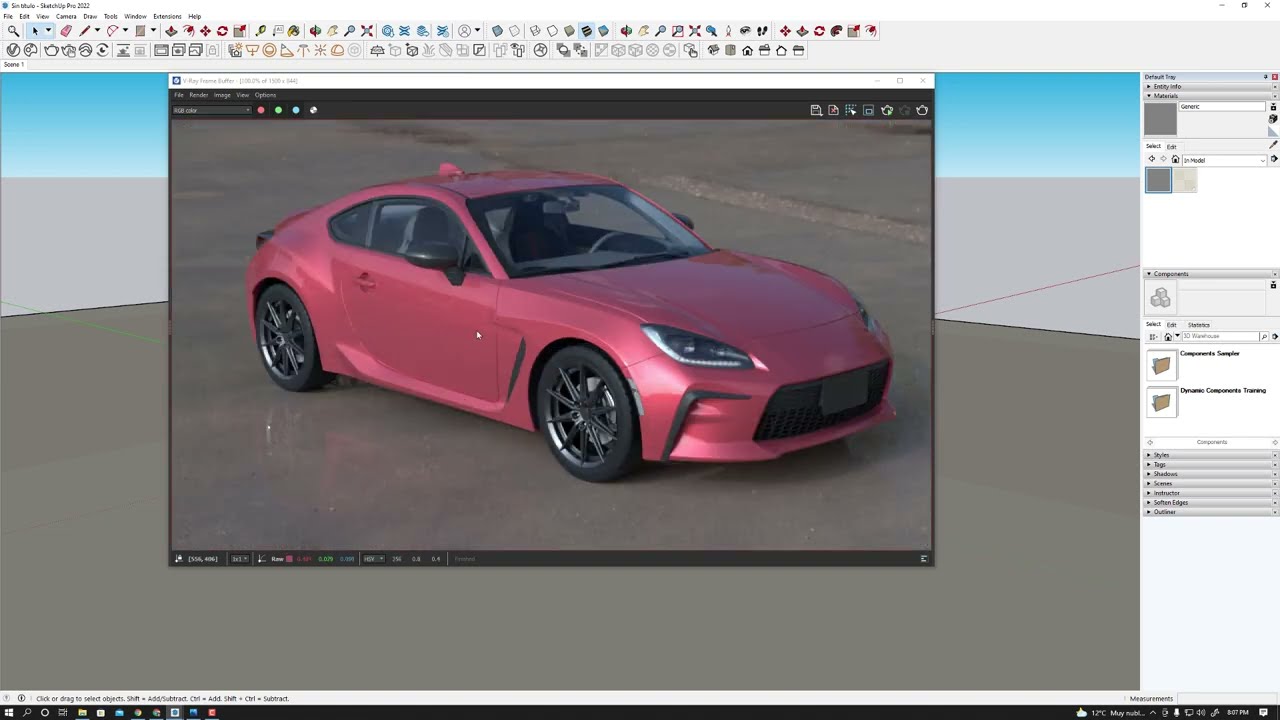
Task: Select the Paint Bucket tool
Action: (x=294, y=31)
